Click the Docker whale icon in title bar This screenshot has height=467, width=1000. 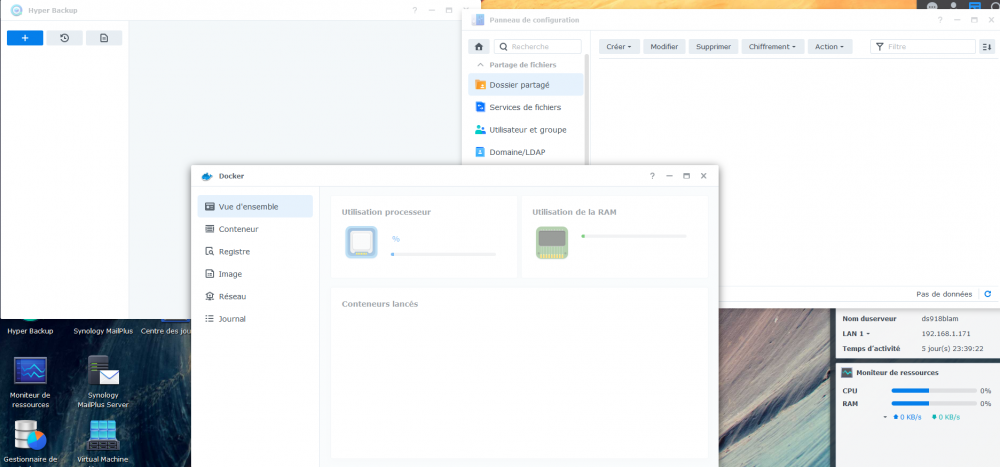207,176
